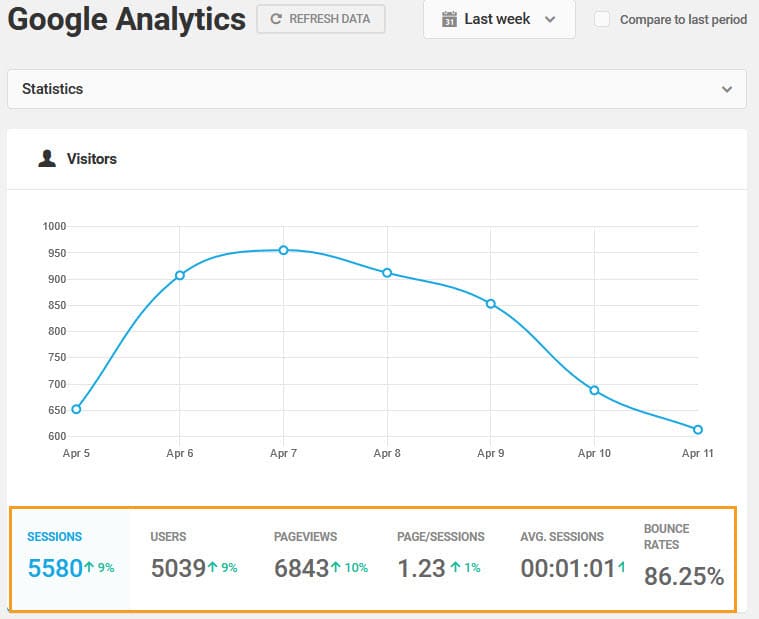Click the Apr 5 data point
Screen dimensions: 759x619
(76, 409)
